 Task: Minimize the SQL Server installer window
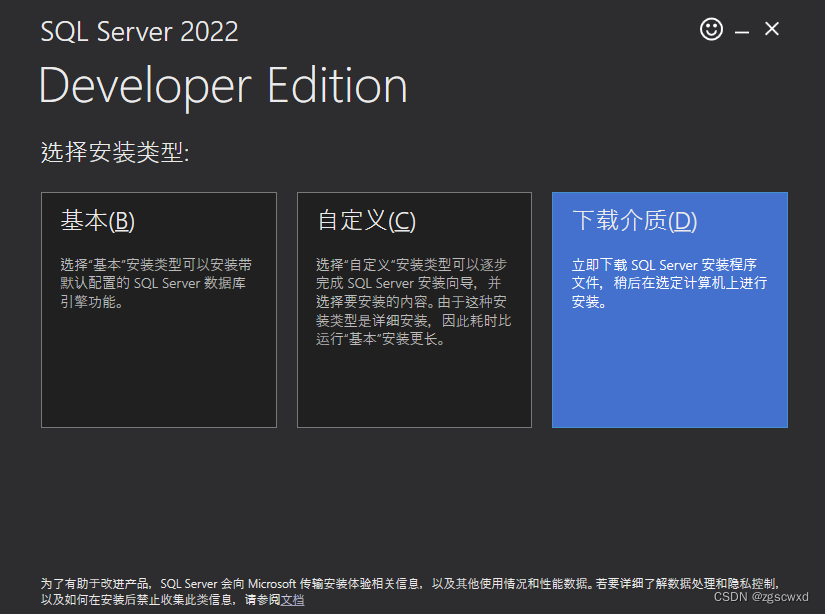pos(742,32)
